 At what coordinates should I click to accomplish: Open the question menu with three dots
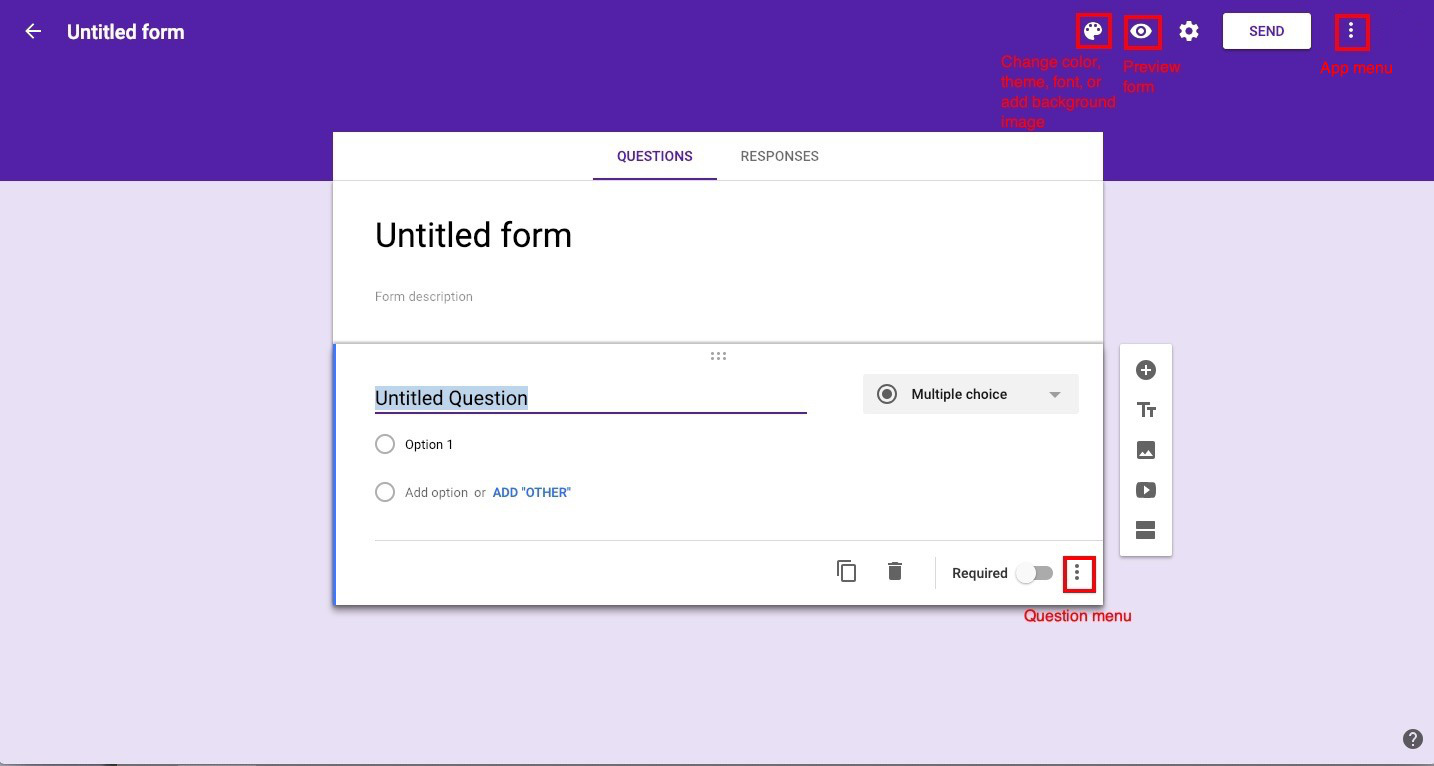(x=1078, y=572)
